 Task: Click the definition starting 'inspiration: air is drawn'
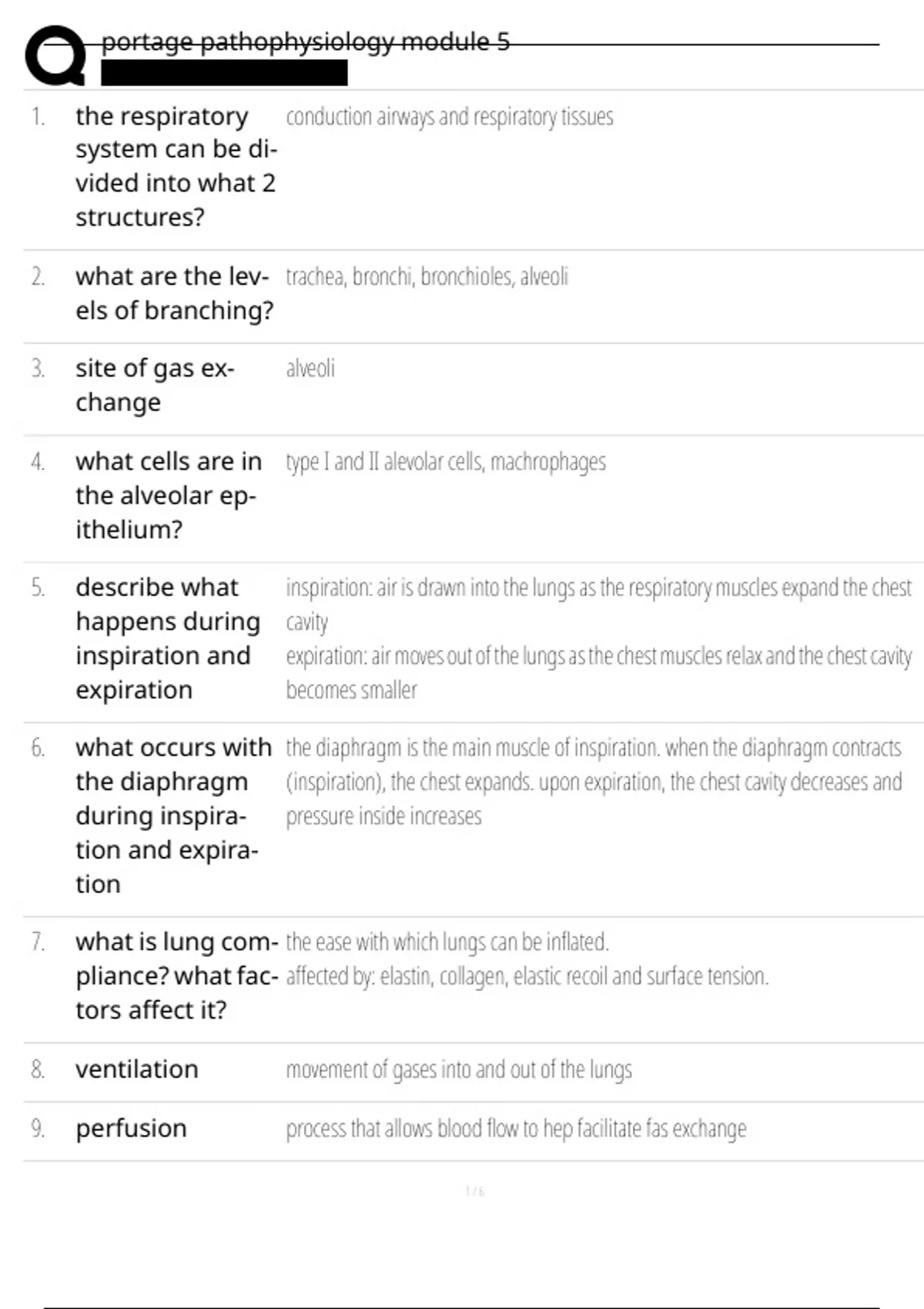[x=599, y=638]
